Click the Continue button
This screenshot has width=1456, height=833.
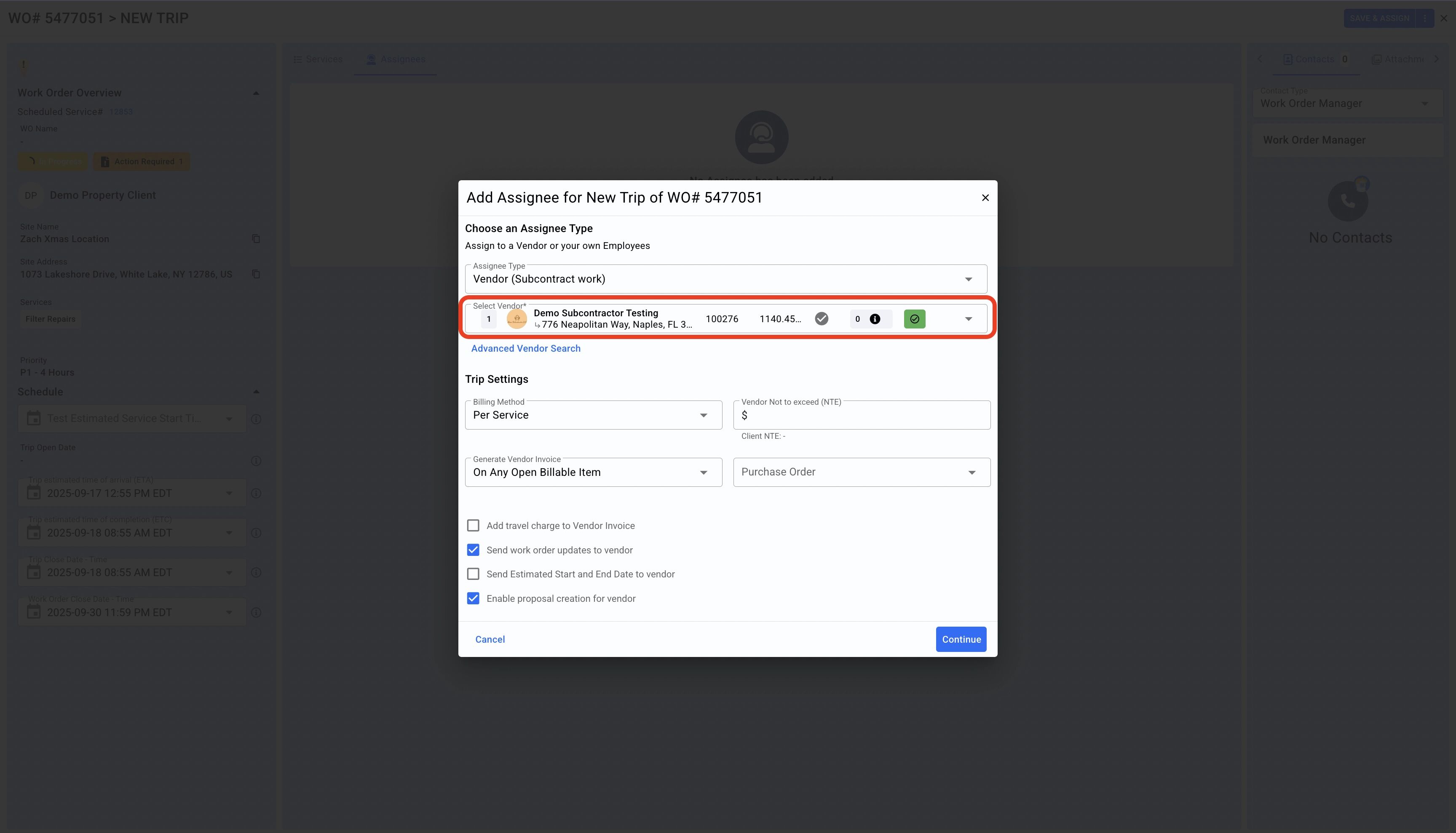click(961, 639)
